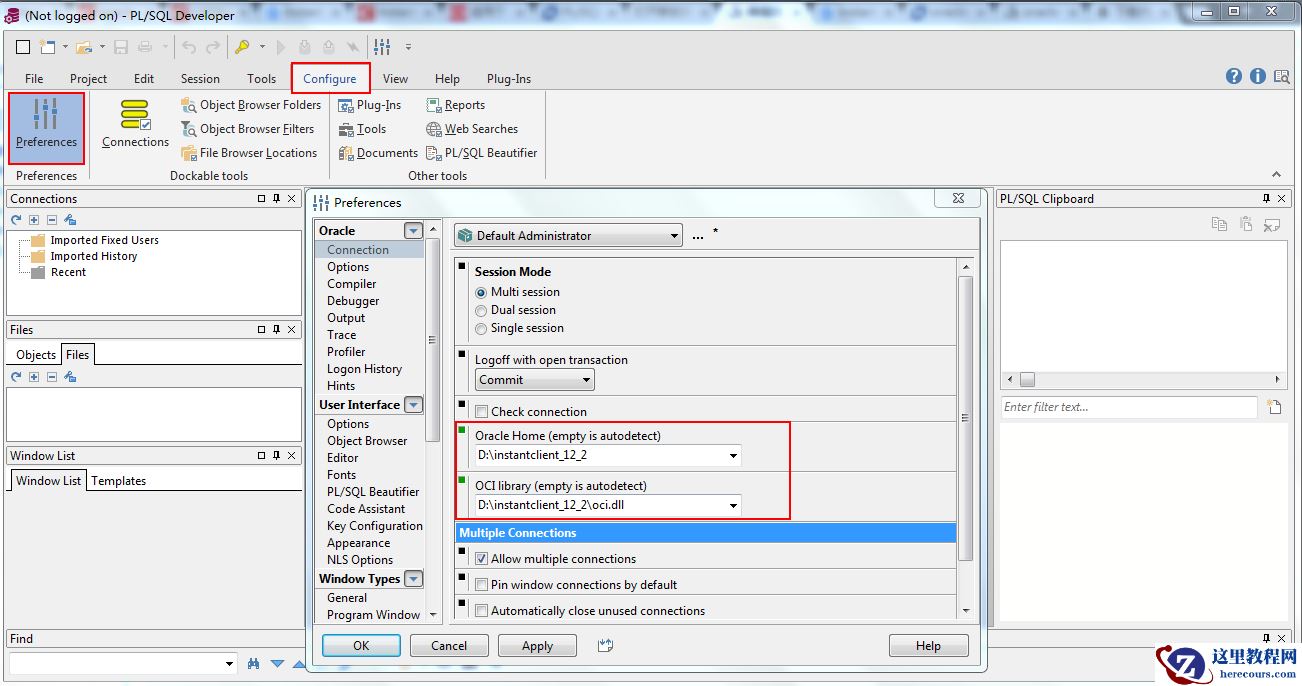
Task: Collapse the ribbon with the chevron
Action: pyautogui.click(x=1276, y=175)
